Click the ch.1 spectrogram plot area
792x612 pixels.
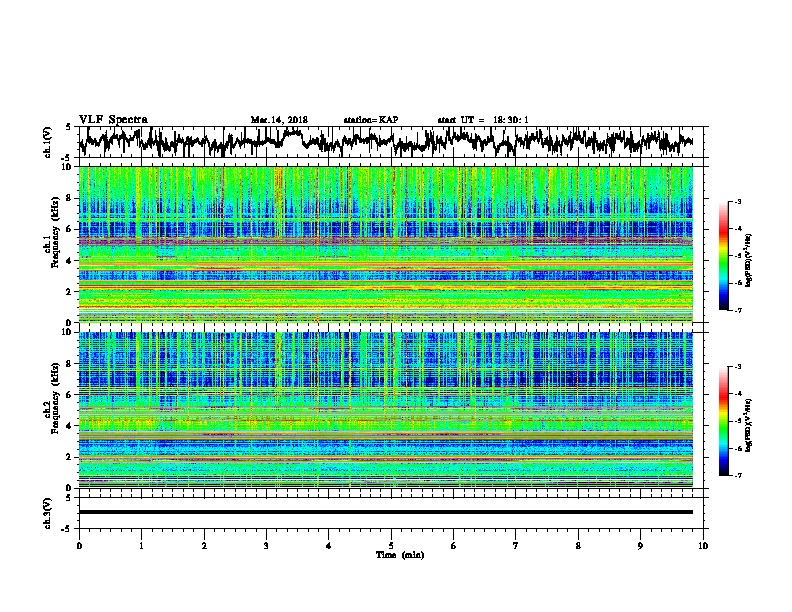pos(386,244)
